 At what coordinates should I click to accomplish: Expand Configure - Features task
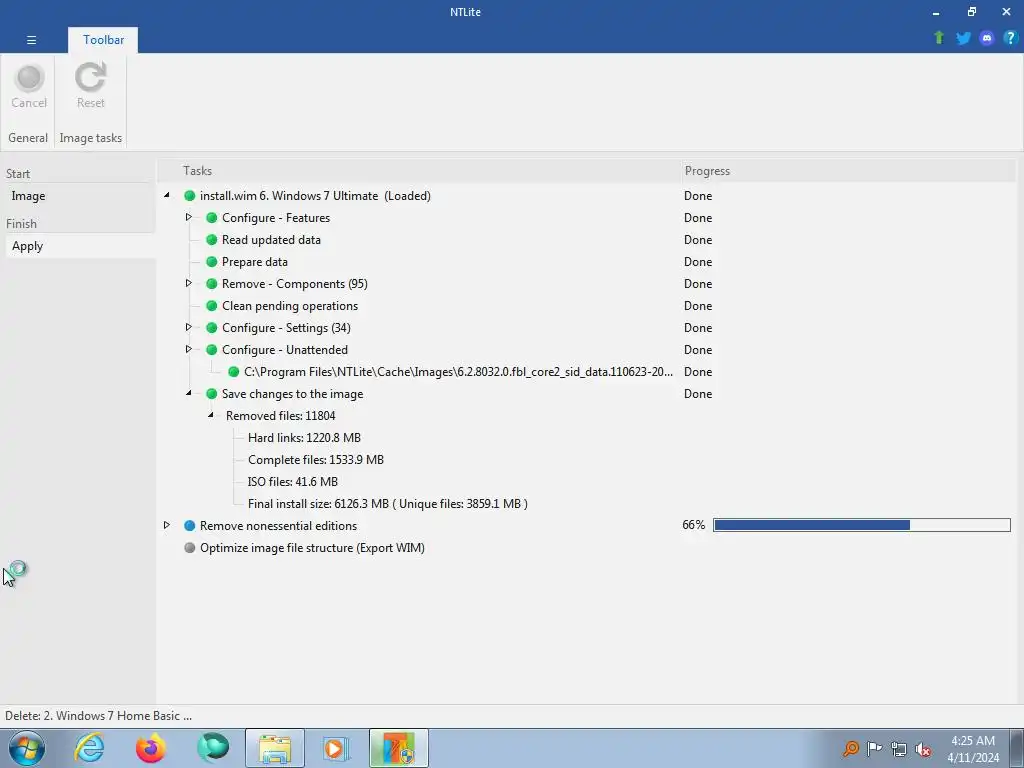188,217
